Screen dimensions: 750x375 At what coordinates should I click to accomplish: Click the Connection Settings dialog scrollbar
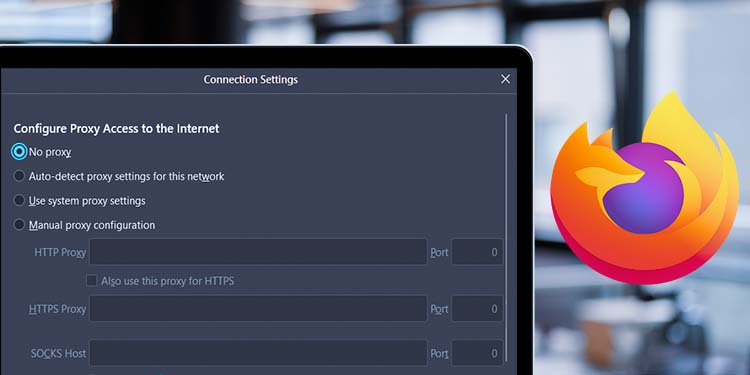click(506, 238)
